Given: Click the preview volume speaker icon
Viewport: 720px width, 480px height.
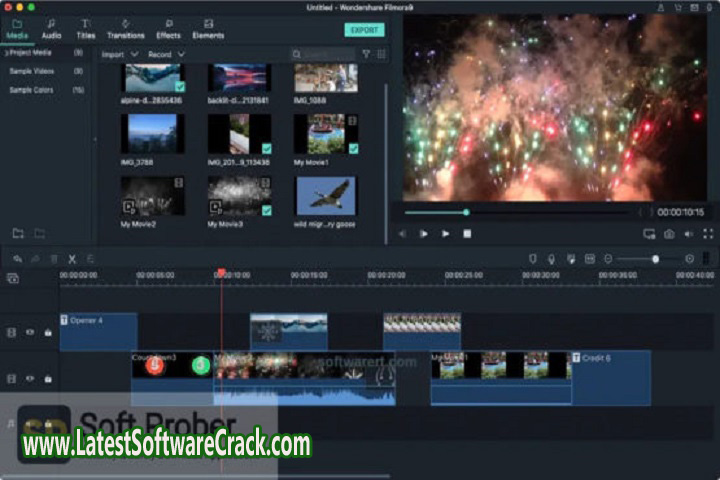Looking at the screenshot, I should 689,234.
